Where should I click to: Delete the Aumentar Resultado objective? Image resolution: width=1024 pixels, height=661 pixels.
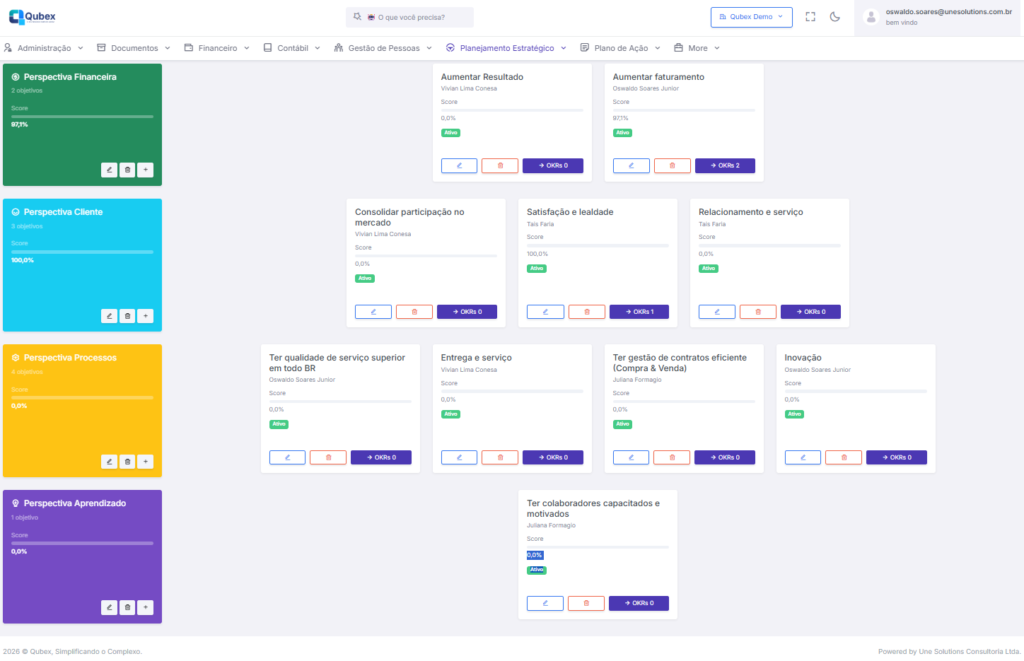point(500,166)
